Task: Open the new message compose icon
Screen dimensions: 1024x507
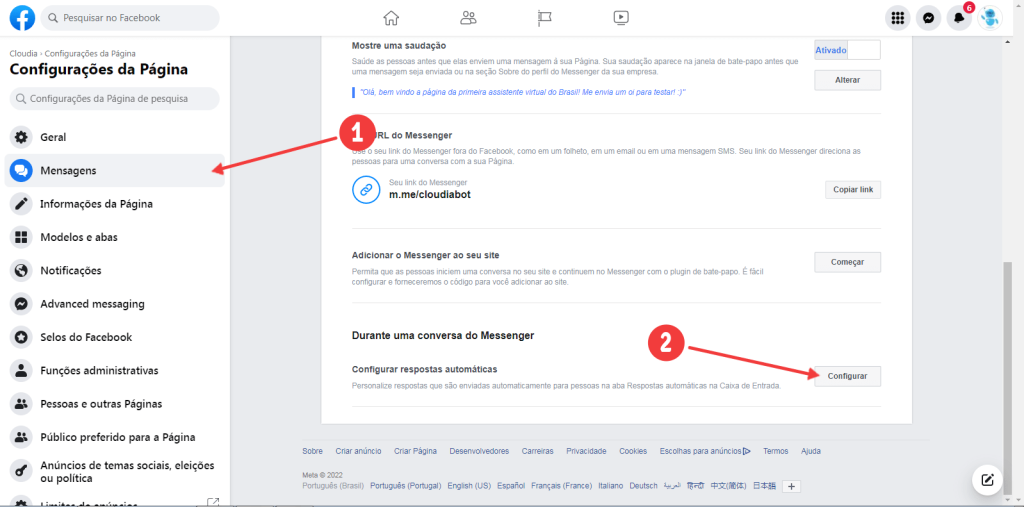Action: click(x=987, y=480)
